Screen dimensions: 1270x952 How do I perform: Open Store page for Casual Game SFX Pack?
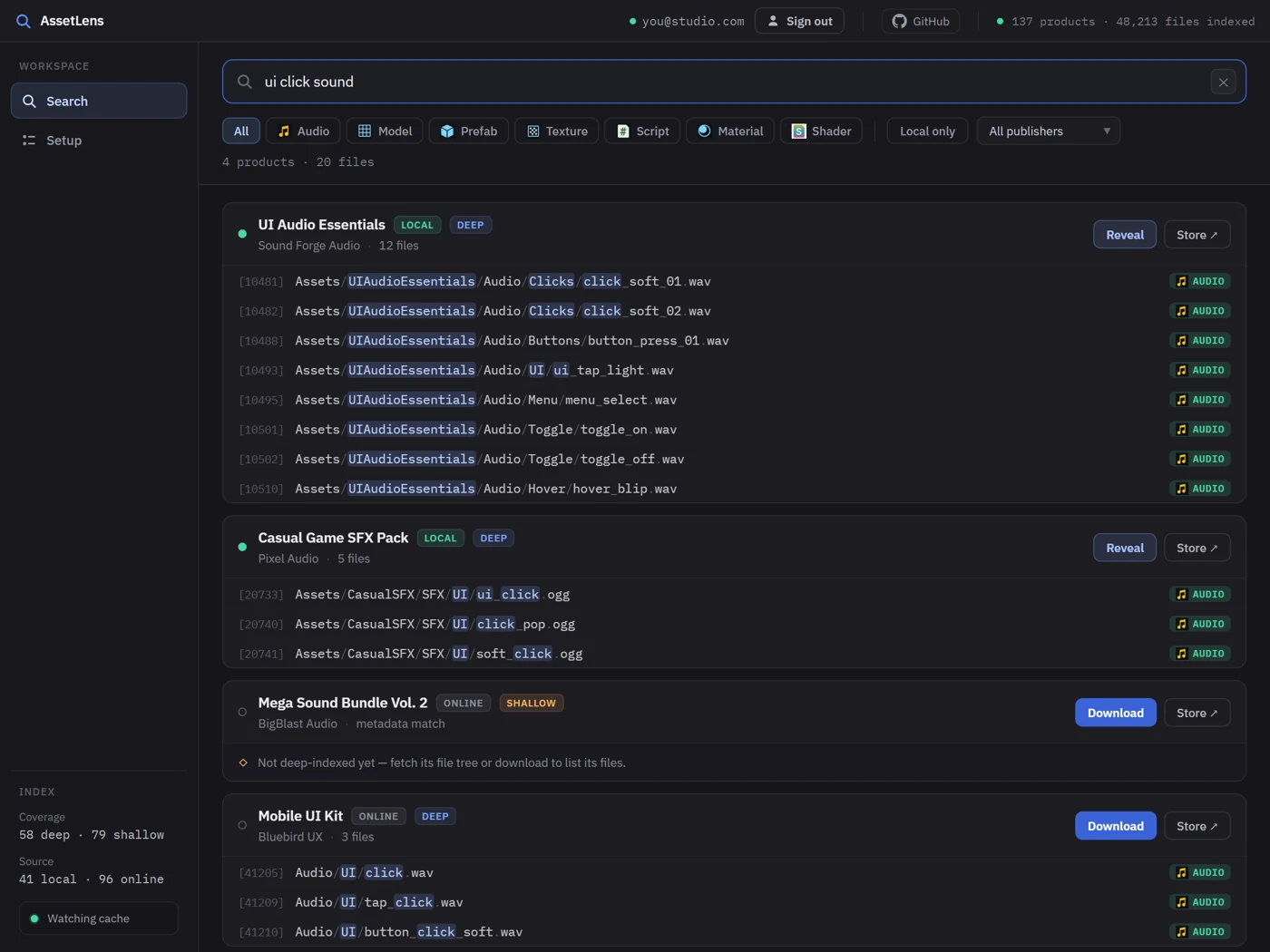[x=1197, y=548]
